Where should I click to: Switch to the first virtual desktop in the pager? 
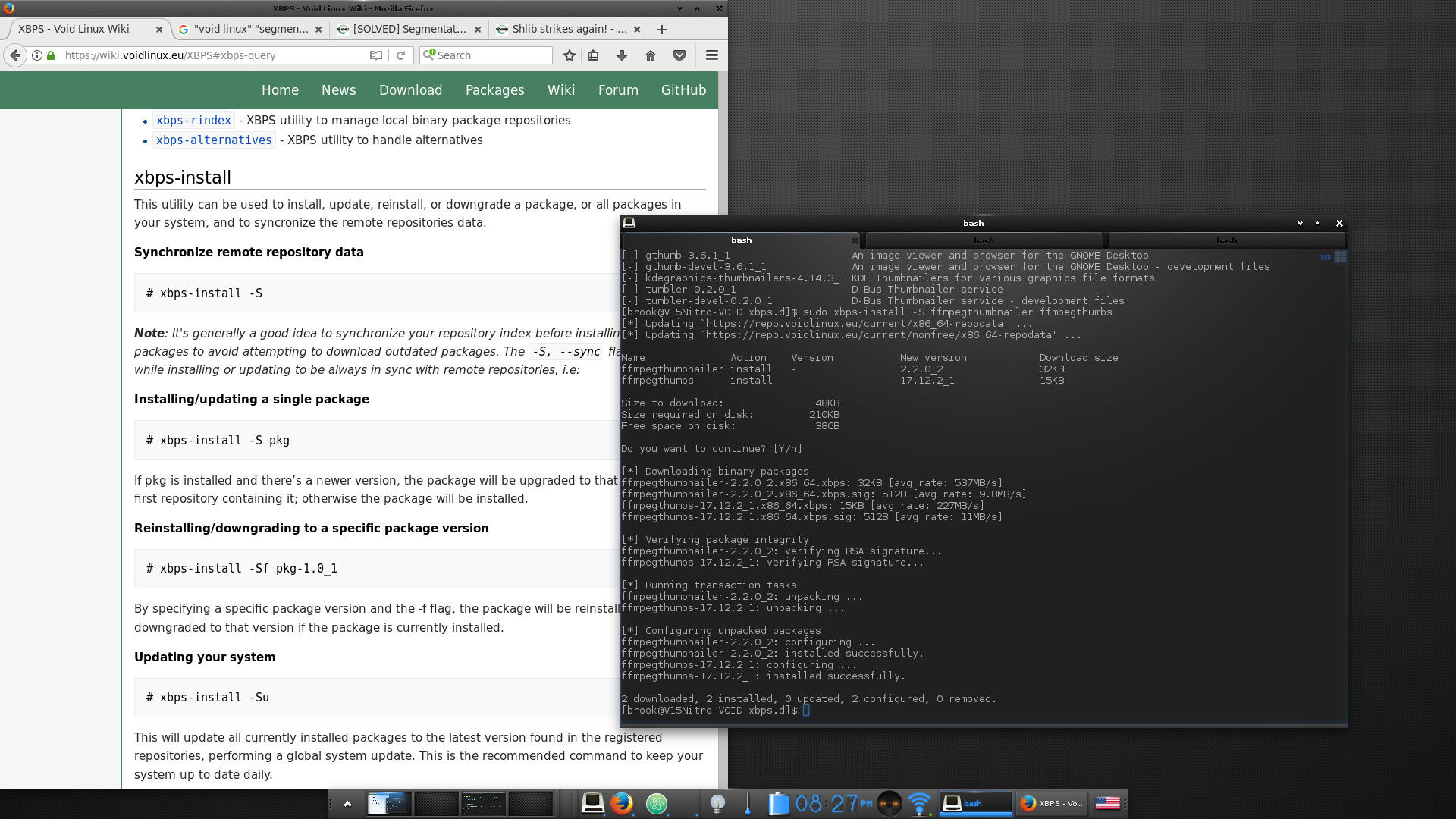pos(388,803)
